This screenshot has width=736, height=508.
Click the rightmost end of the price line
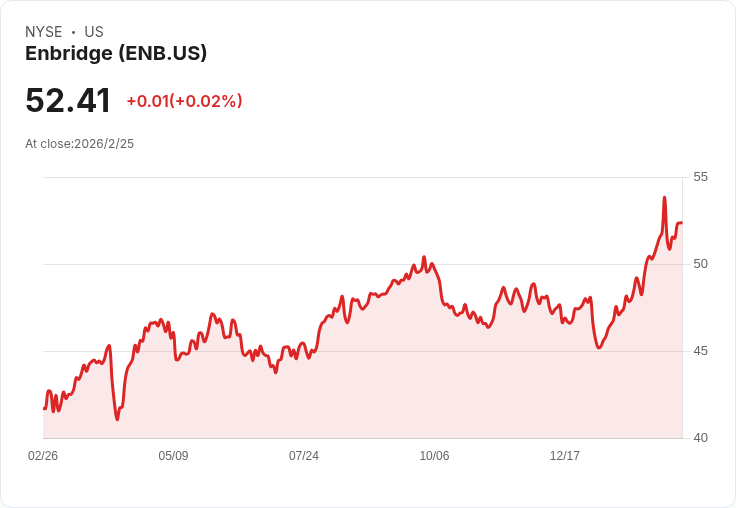click(x=681, y=223)
